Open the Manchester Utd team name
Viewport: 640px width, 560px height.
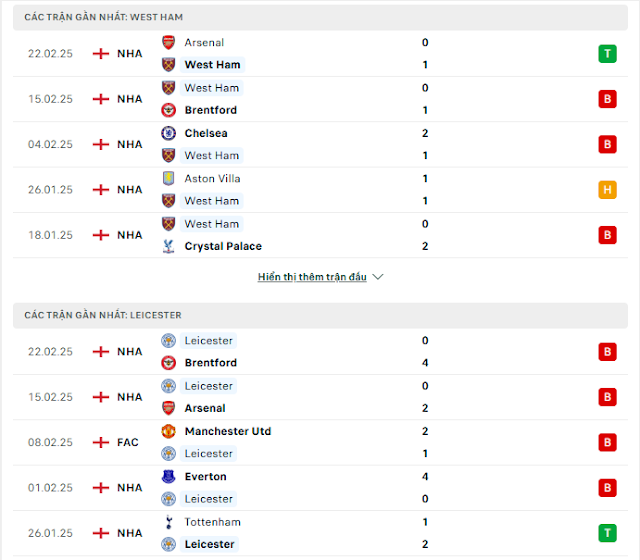pyautogui.click(x=228, y=431)
